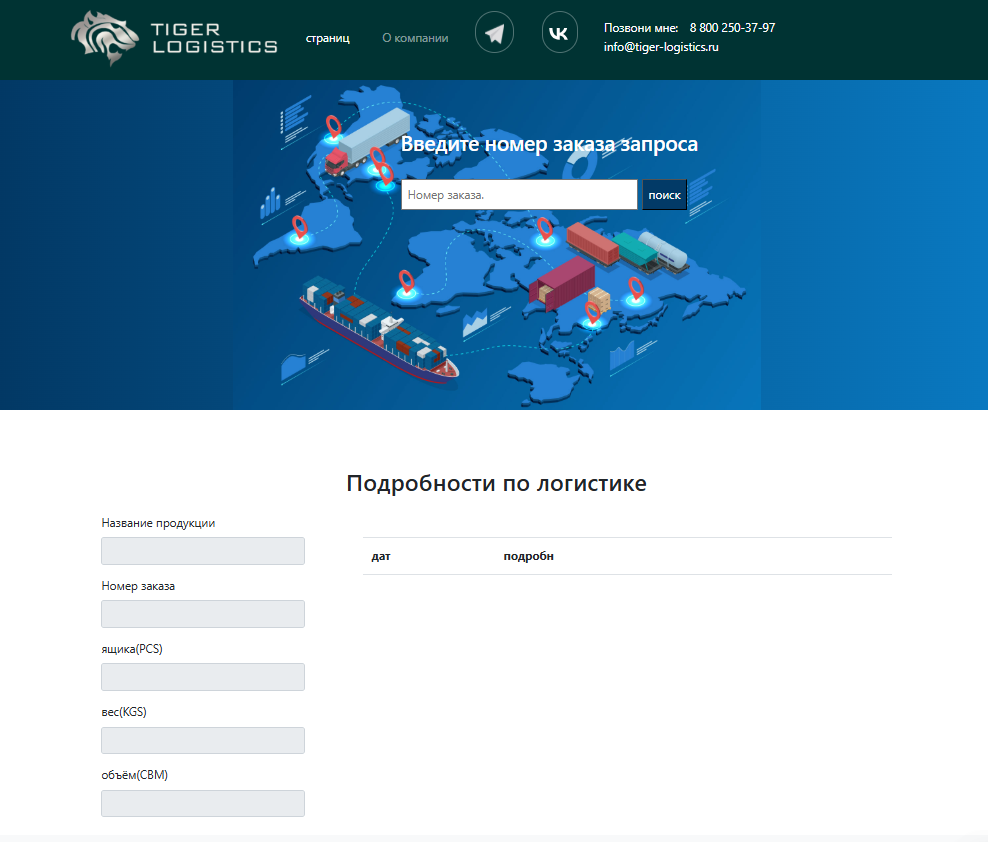Open the VK social icon
The width and height of the screenshot is (988, 842).
(560, 32)
